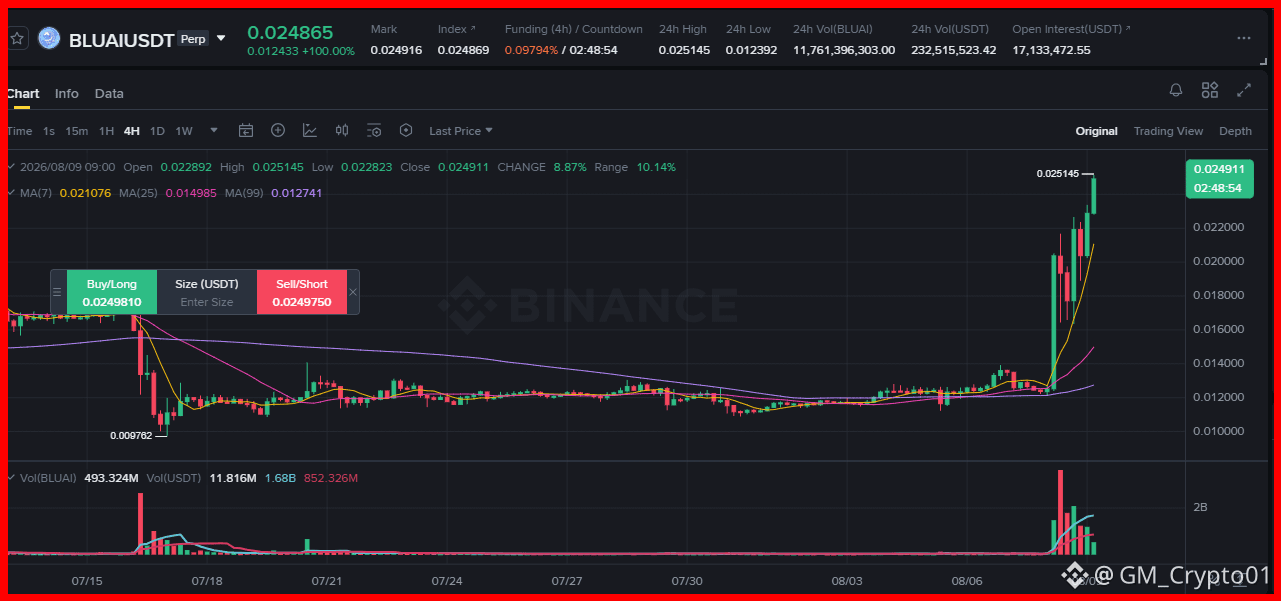The height and width of the screenshot is (601, 1281).
Task: Open the Index price link
Action: point(456,29)
